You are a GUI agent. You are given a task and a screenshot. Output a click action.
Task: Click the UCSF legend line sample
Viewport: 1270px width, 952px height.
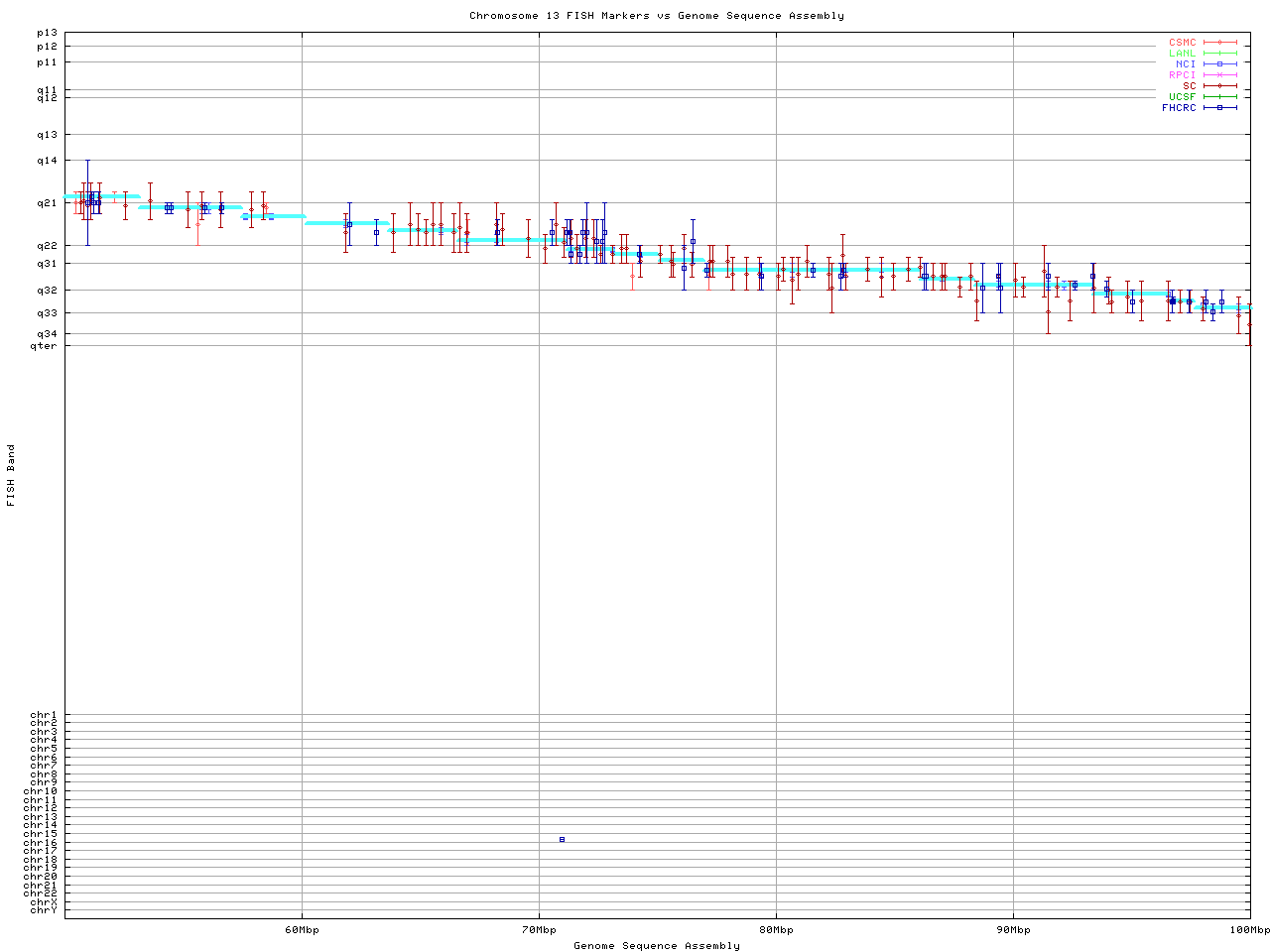1219,97
